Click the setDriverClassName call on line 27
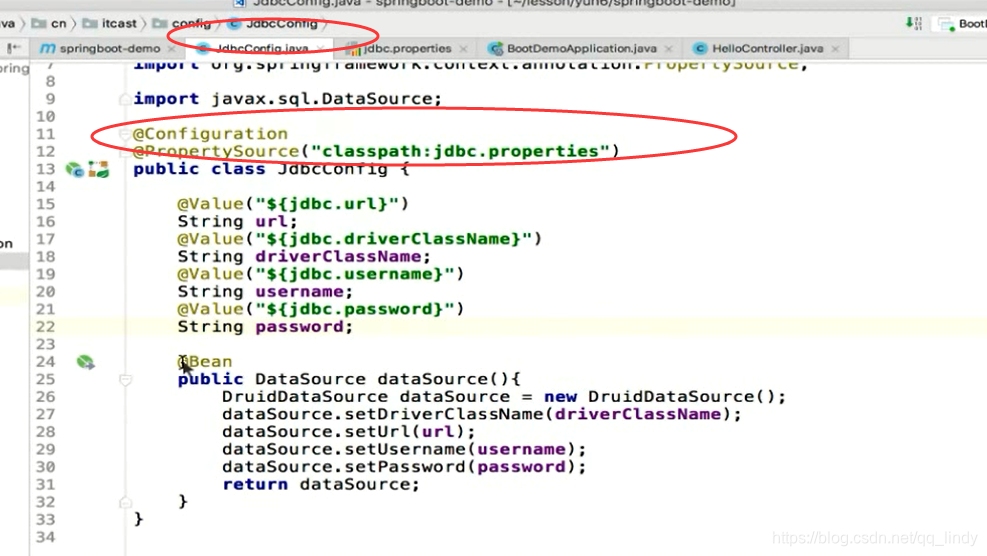The width and height of the screenshot is (987, 556). click(x=444, y=415)
